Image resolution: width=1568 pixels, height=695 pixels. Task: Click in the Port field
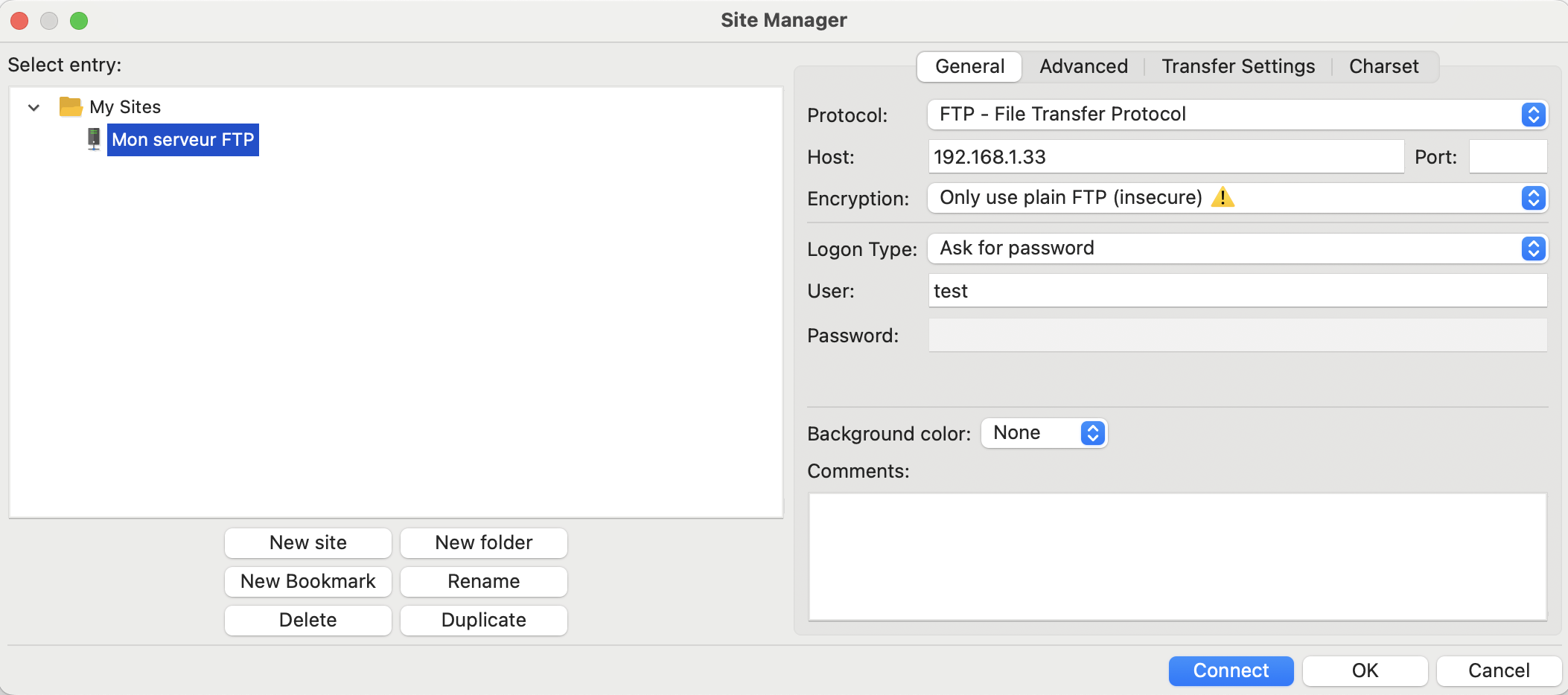(1508, 157)
